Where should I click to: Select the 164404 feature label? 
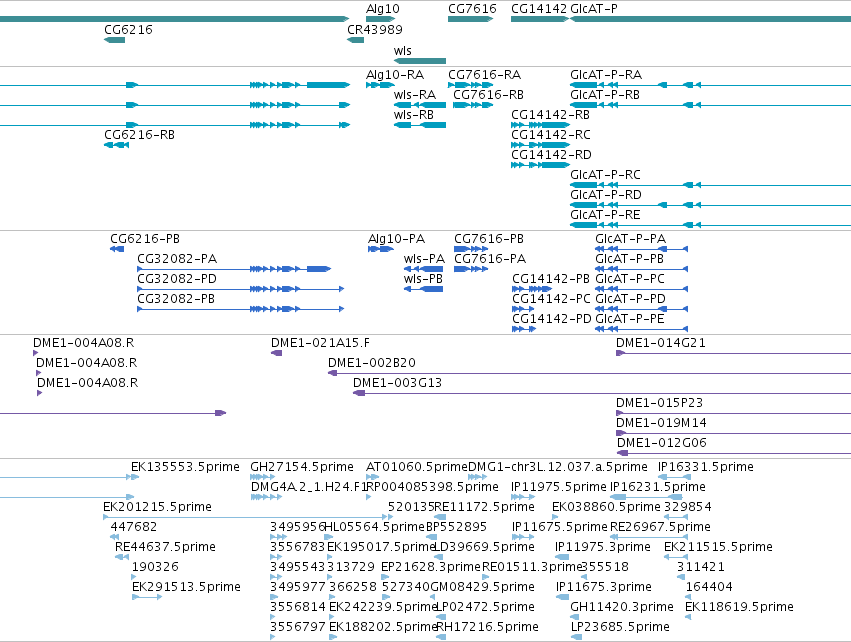tap(709, 587)
